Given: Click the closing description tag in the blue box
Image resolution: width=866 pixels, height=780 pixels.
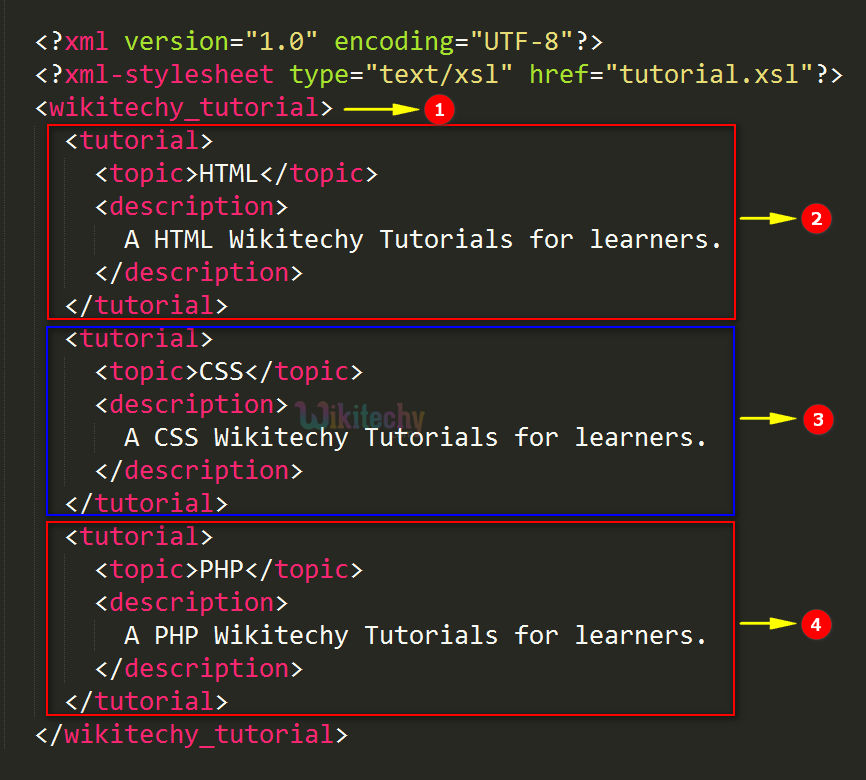Looking at the screenshot, I should (x=198, y=470).
